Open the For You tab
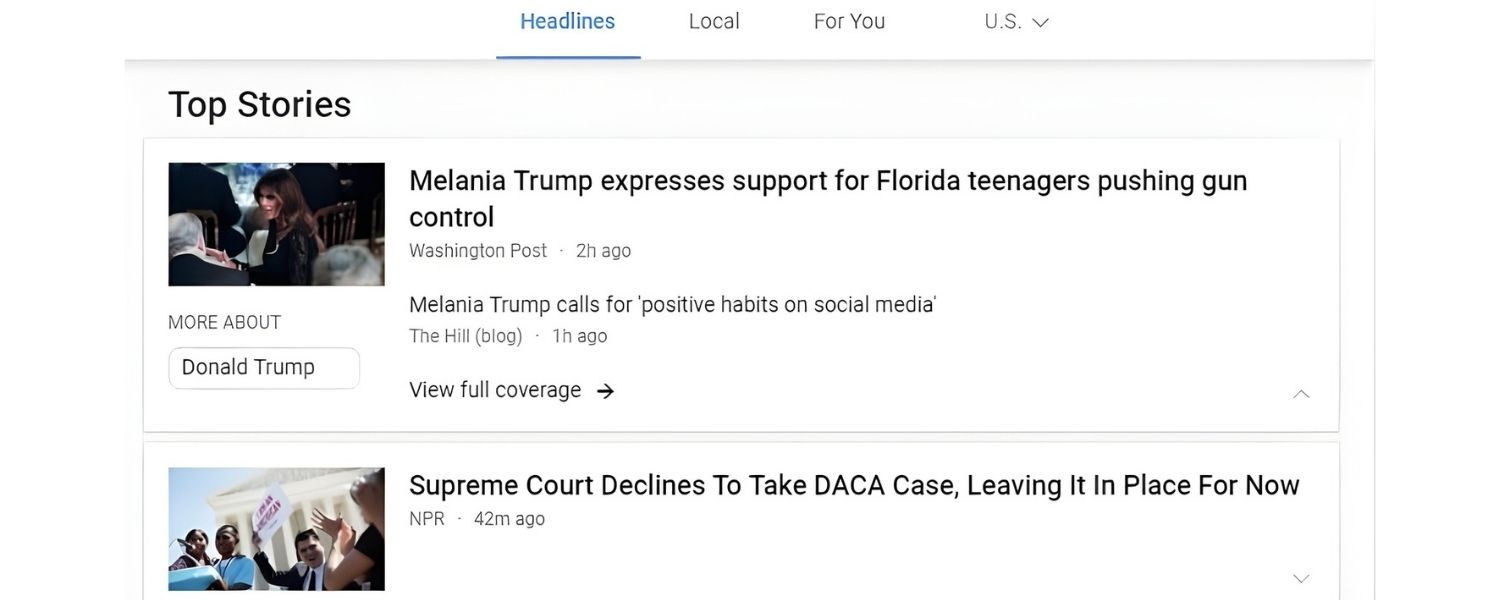1500x600 pixels. pos(849,21)
